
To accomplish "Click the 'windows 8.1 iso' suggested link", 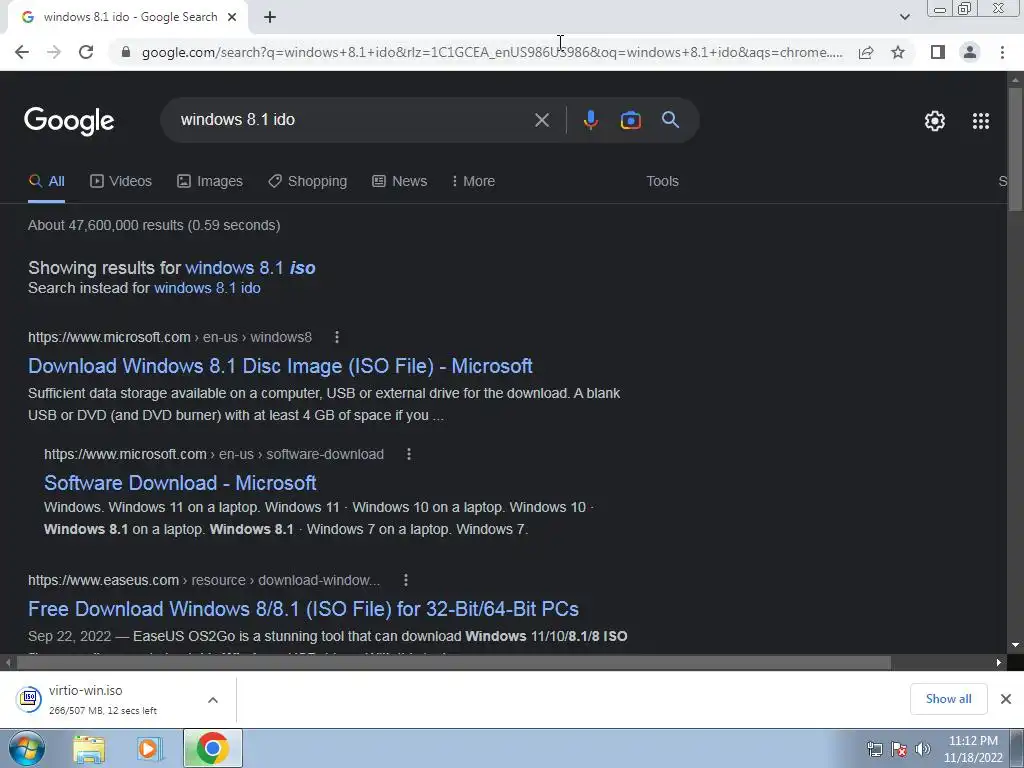I will pyautogui.click(x=250, y=268).
